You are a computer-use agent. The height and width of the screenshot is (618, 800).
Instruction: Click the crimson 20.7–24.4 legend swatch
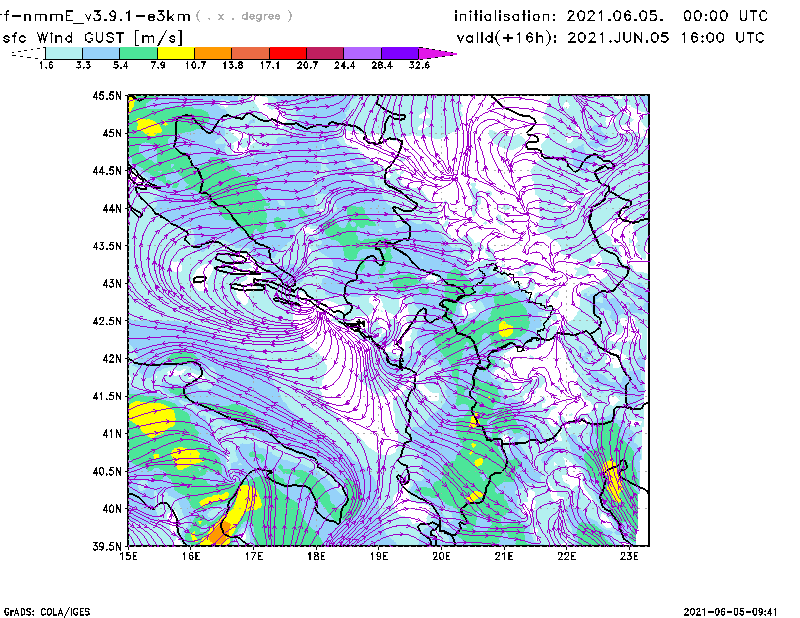click(325, 53)
